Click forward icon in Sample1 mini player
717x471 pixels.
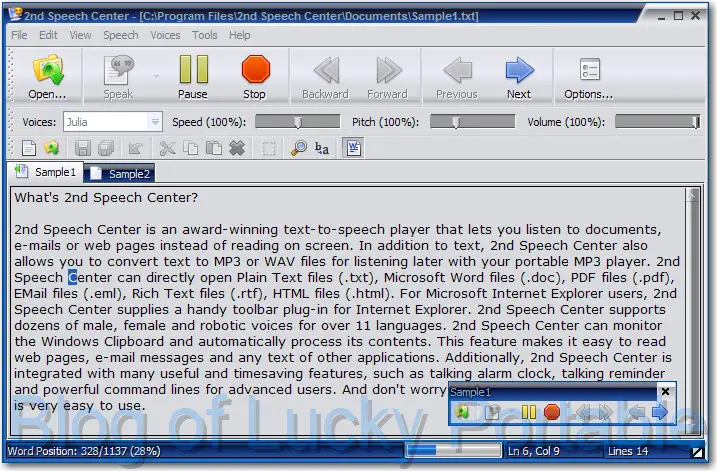[605, 412]
